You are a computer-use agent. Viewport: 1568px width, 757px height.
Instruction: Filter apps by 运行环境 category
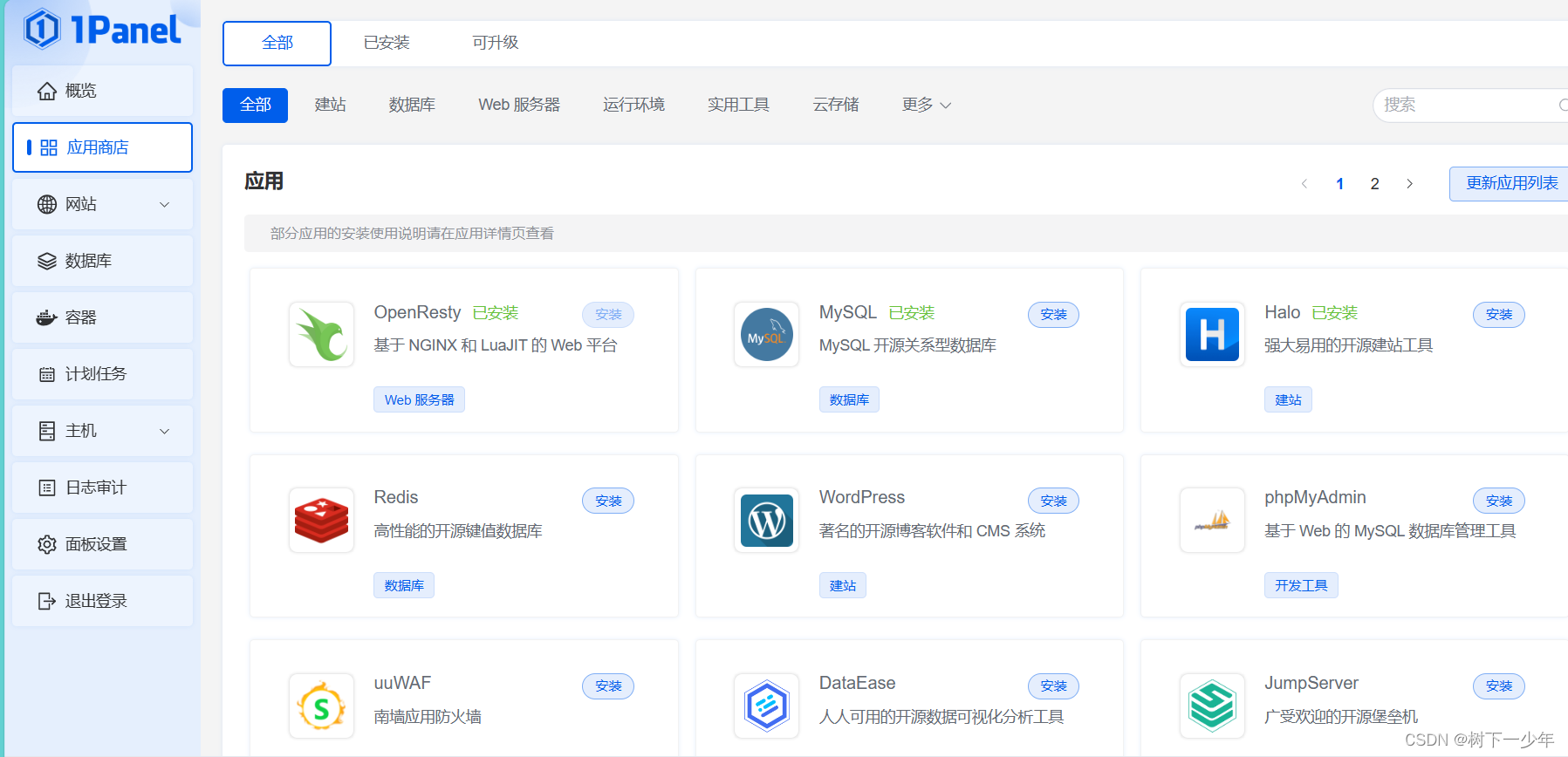633,105
